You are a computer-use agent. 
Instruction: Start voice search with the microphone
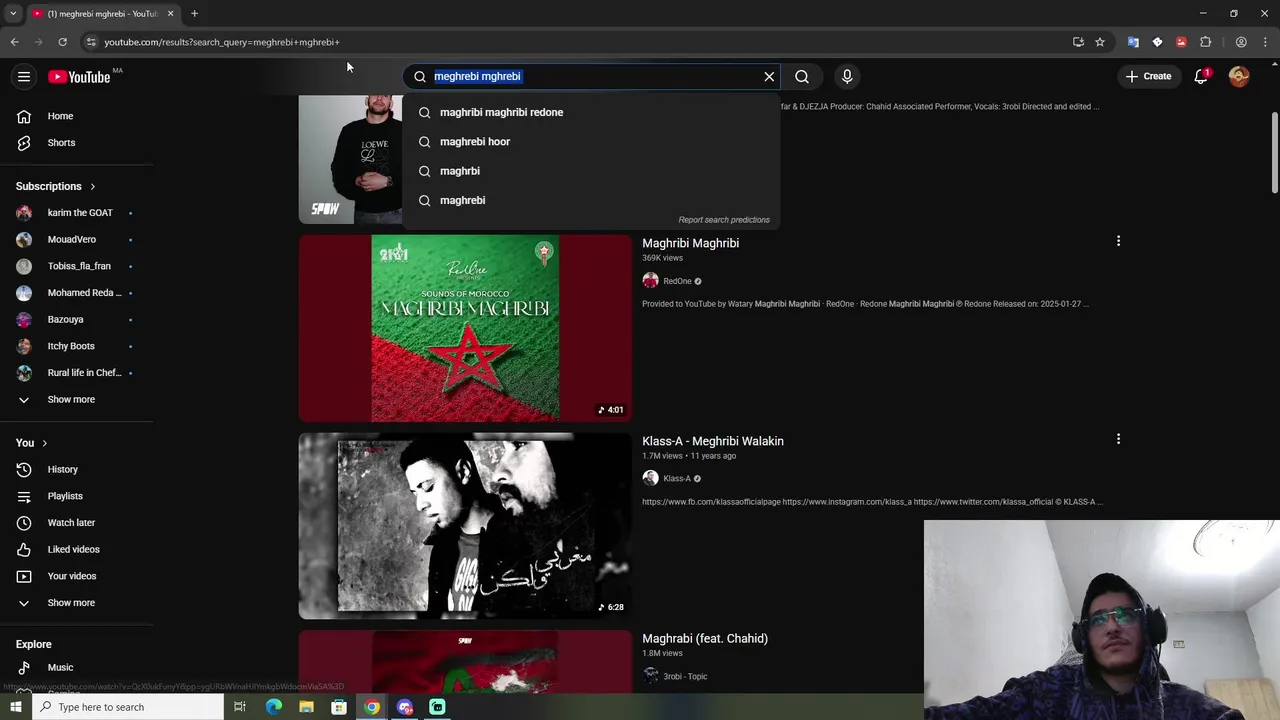pos(847,77)
